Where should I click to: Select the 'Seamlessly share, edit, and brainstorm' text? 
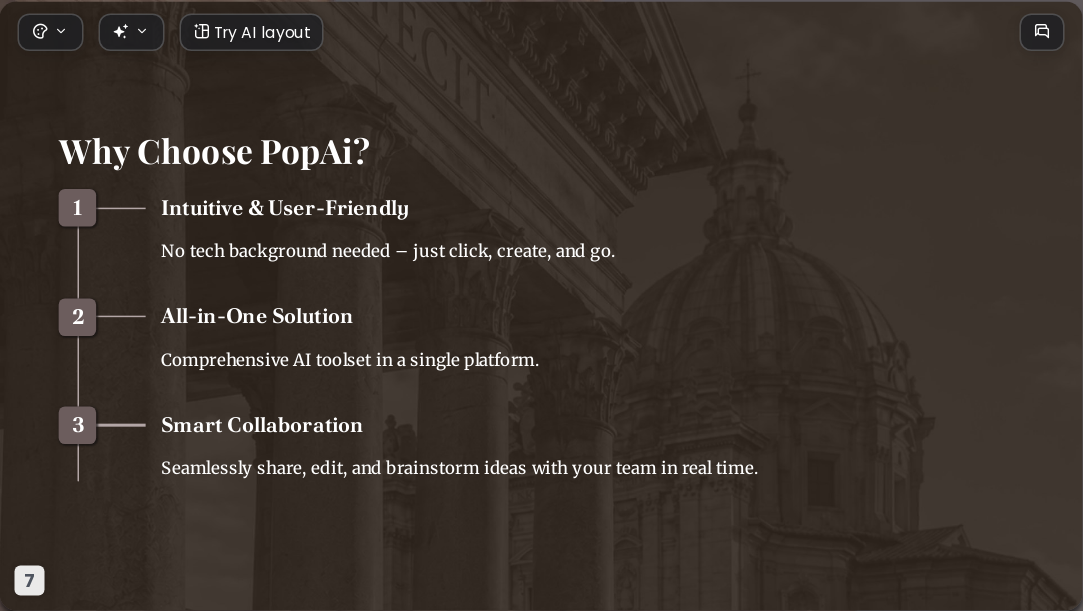click(x=459, y=468)
